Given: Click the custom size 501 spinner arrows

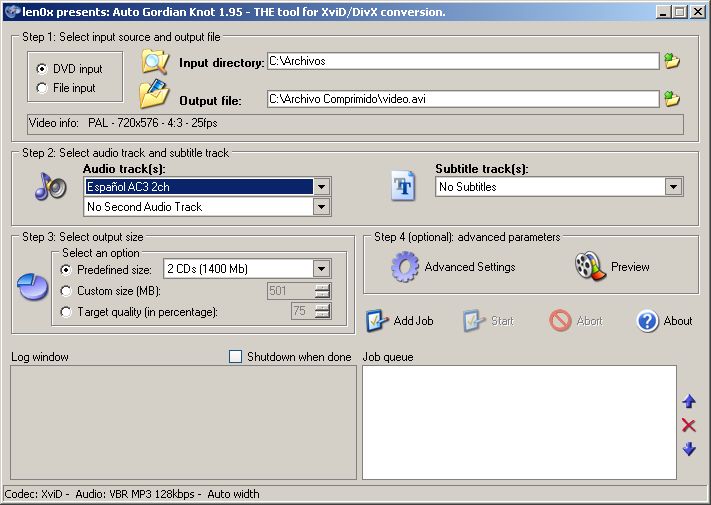Looking at the screenshot, I should (x=322, y=291).
